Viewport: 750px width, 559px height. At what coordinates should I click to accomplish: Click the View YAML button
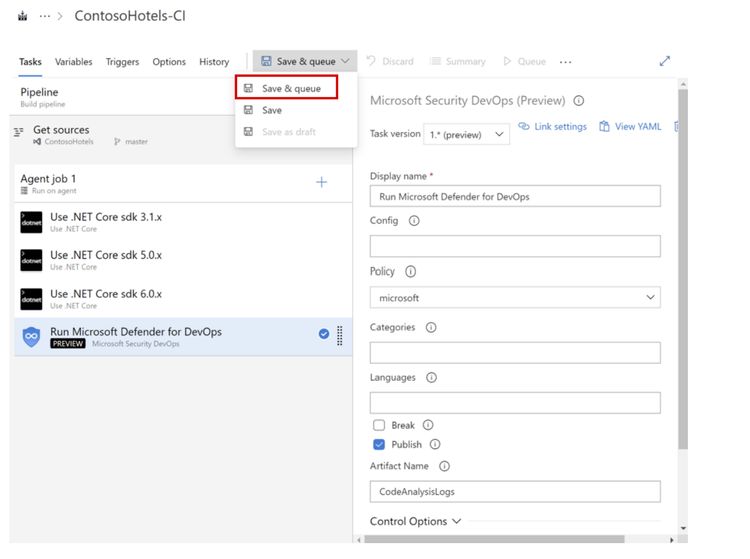coord(630,127)
